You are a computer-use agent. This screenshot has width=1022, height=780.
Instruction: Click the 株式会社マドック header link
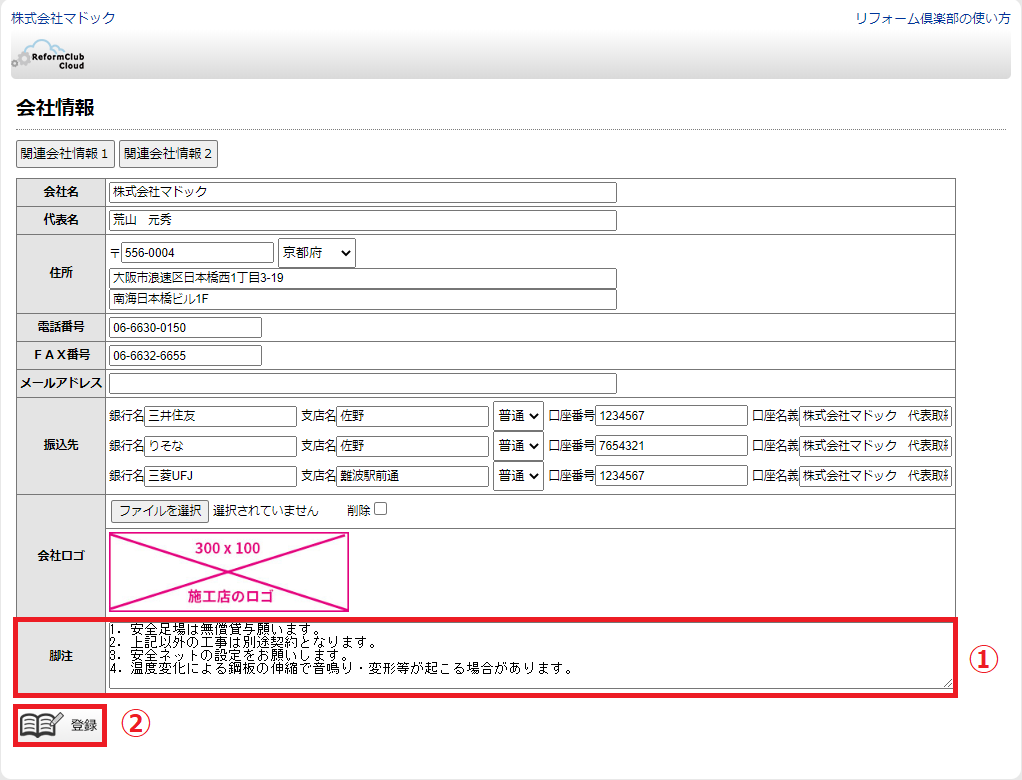point(63,18)
